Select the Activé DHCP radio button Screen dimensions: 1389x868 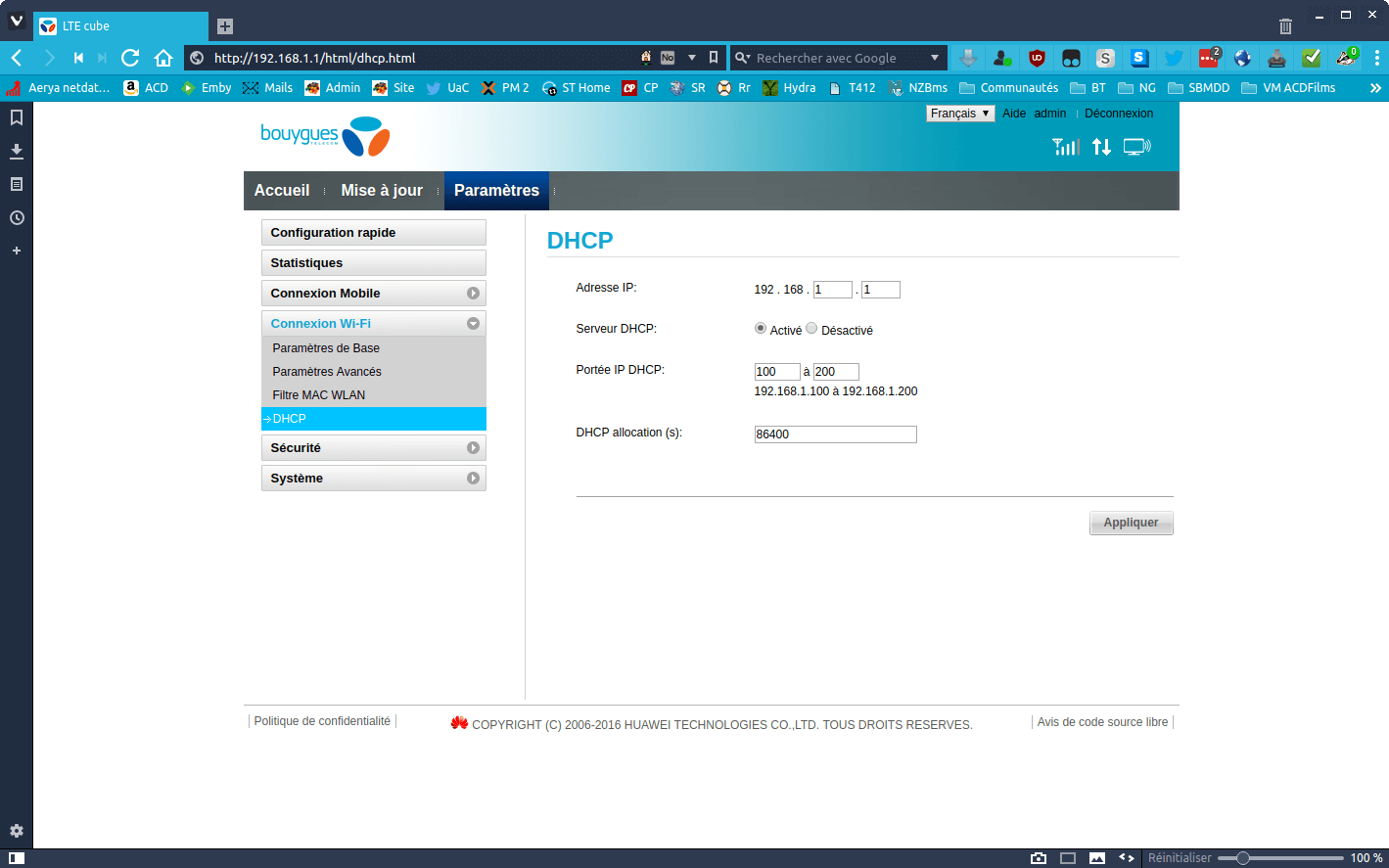(760, 329)
